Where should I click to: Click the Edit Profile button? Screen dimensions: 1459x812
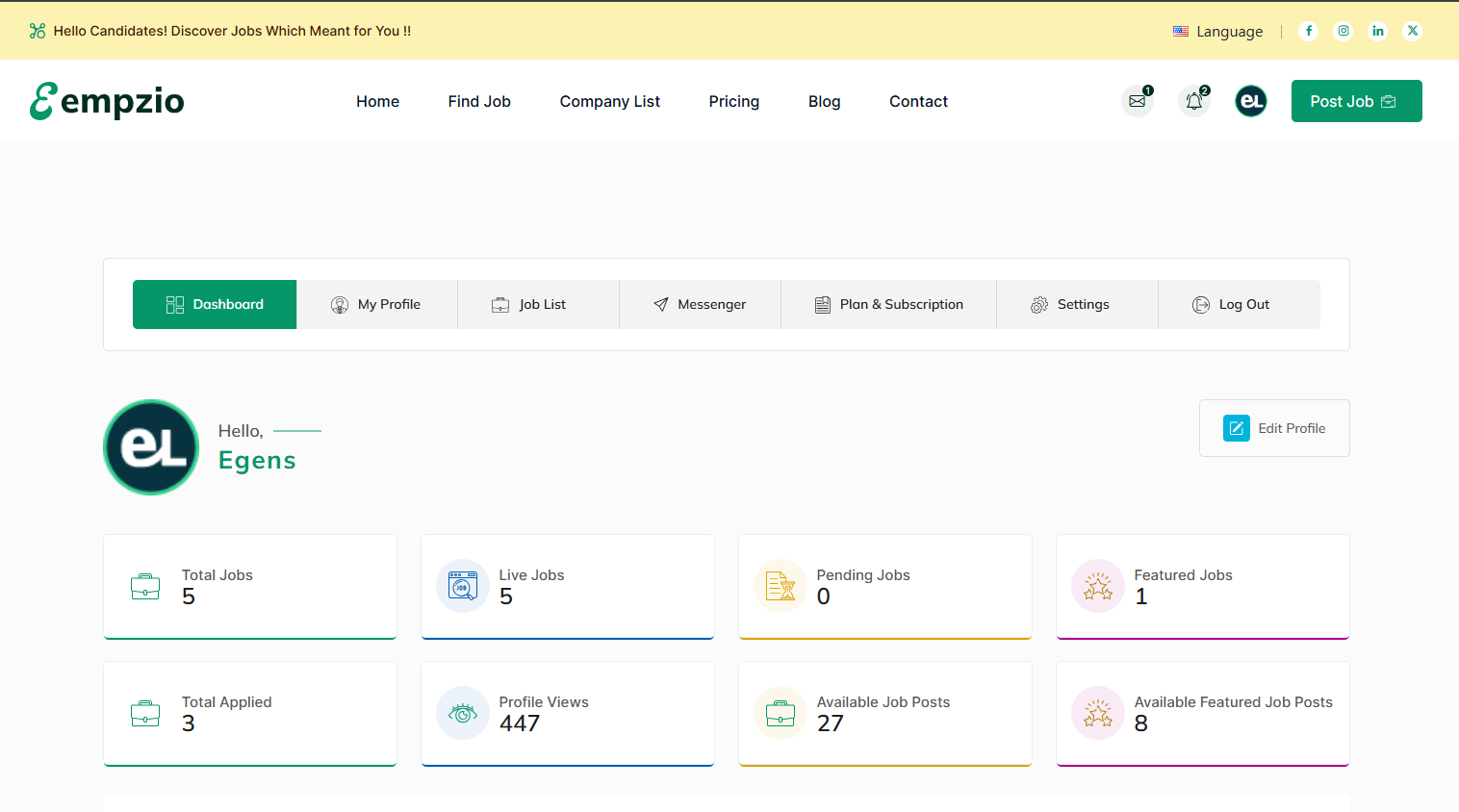pyautogui.click(x=1274, y=428)
